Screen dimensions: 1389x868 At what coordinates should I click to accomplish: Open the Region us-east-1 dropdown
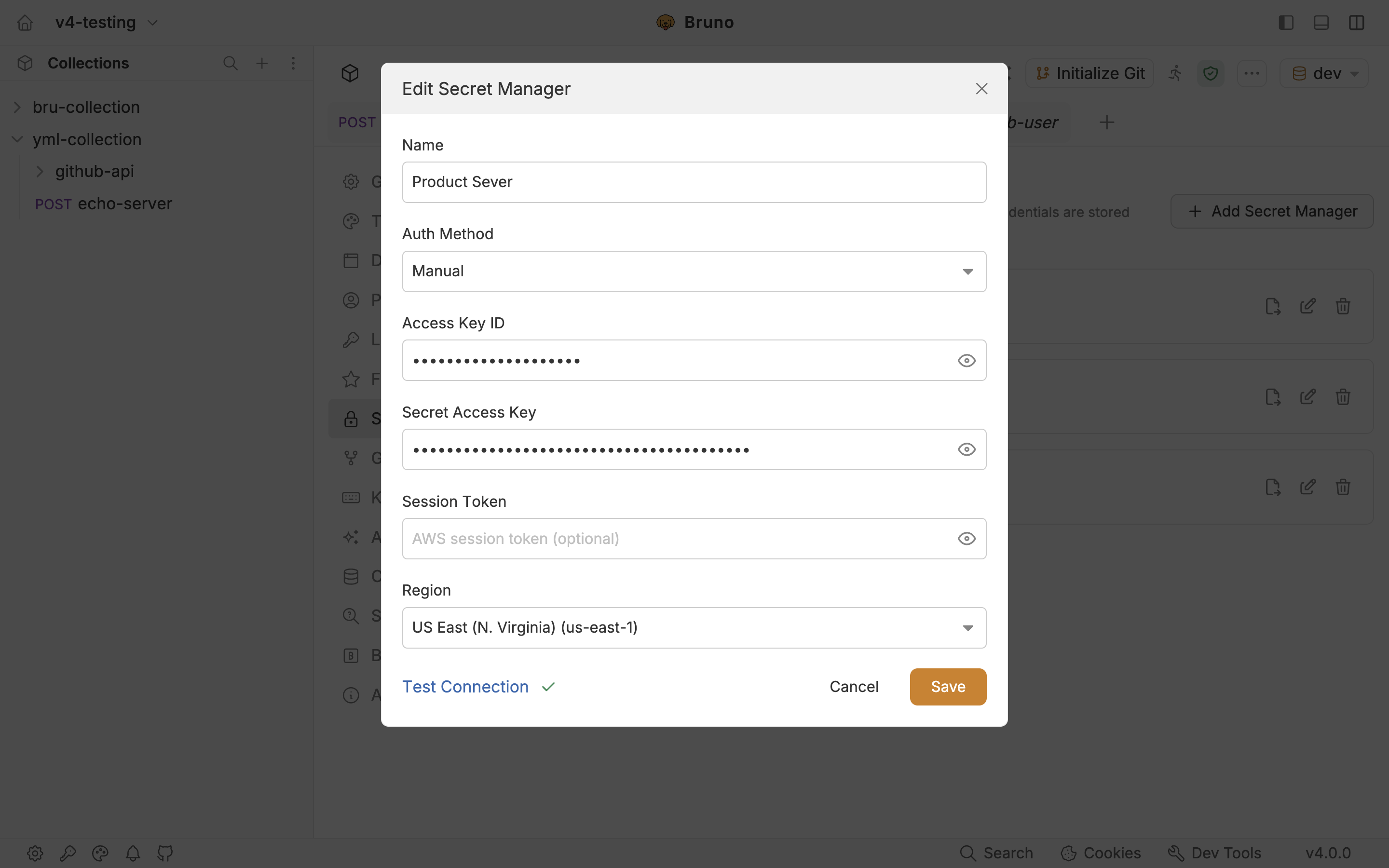pyautogui.click(x=694, y=628)
